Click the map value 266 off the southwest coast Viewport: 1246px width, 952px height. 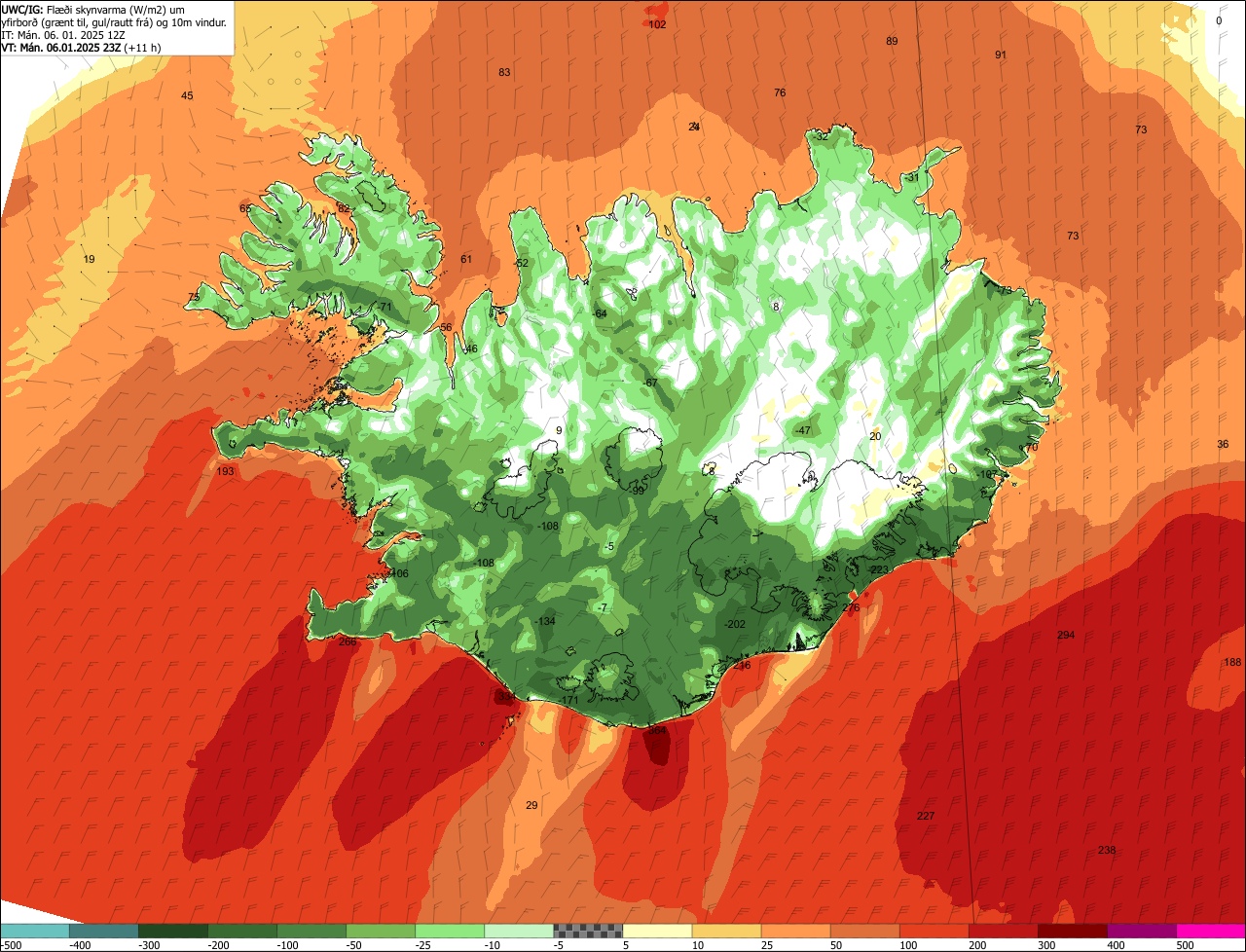pos(348,641)
